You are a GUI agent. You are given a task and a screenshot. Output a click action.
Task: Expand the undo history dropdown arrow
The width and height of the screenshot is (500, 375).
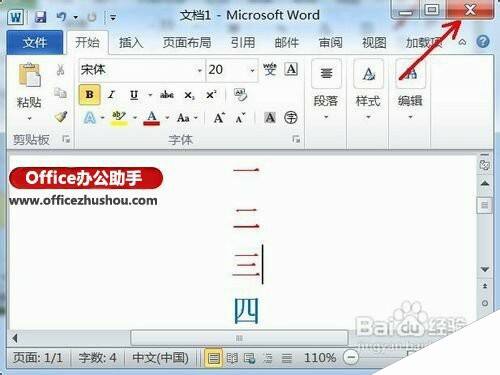[76, 17]
